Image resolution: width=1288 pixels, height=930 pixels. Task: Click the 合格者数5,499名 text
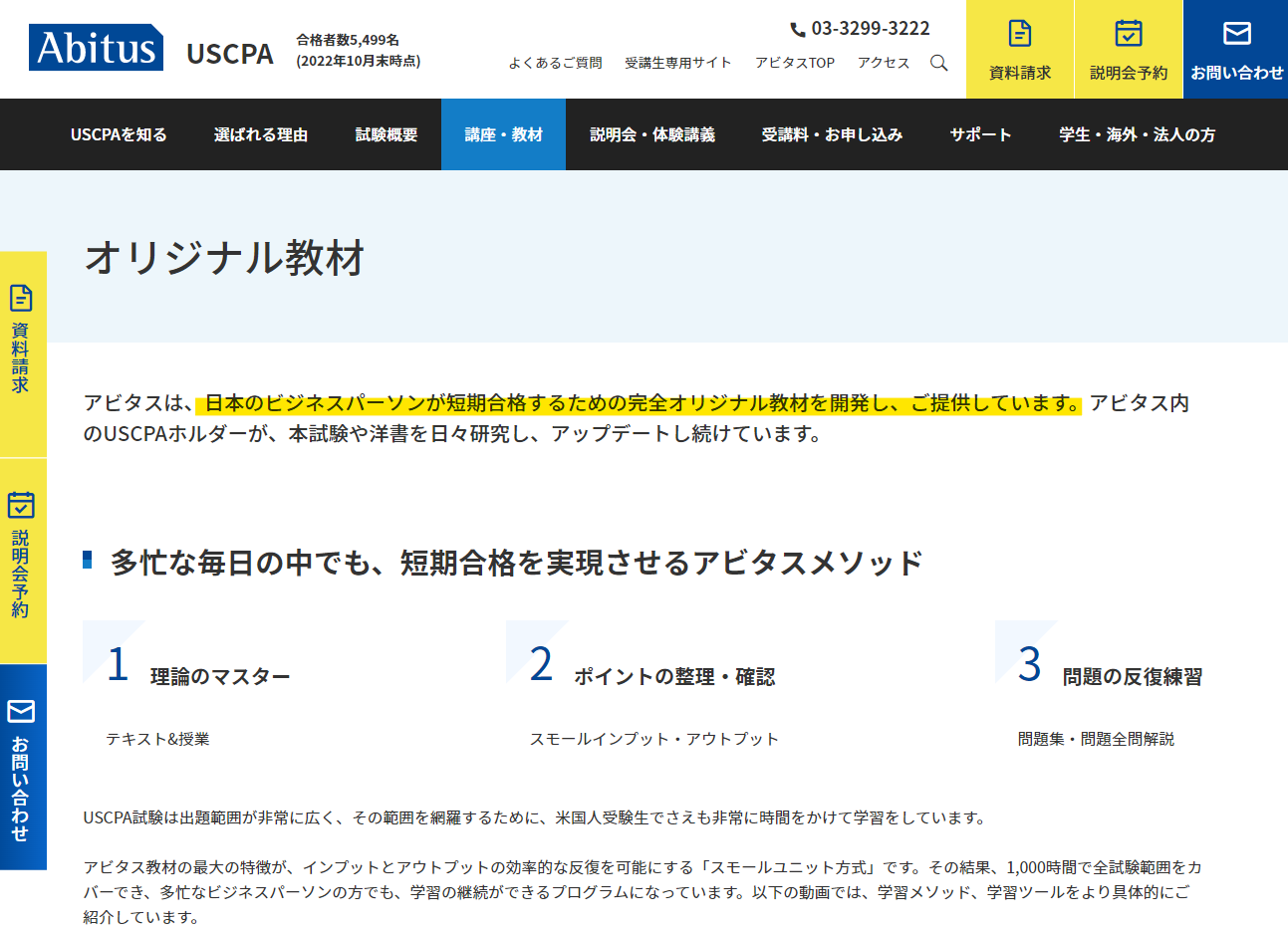[x=348, y=40]
